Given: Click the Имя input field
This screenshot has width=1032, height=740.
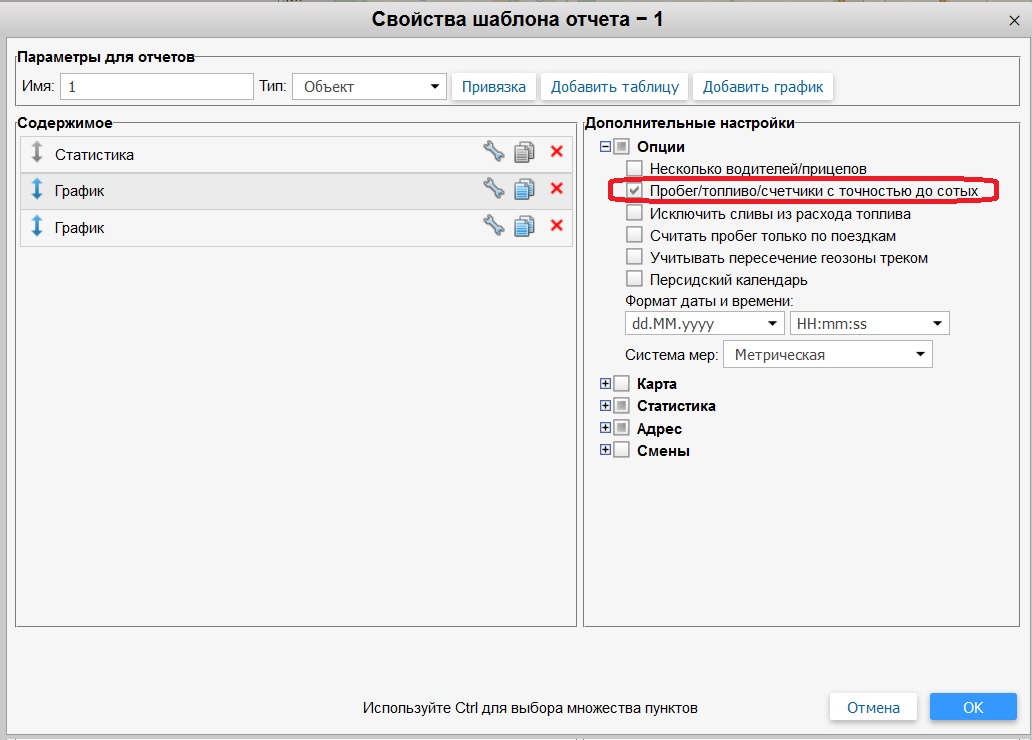Looking at the screenshot, I should 156,87.
